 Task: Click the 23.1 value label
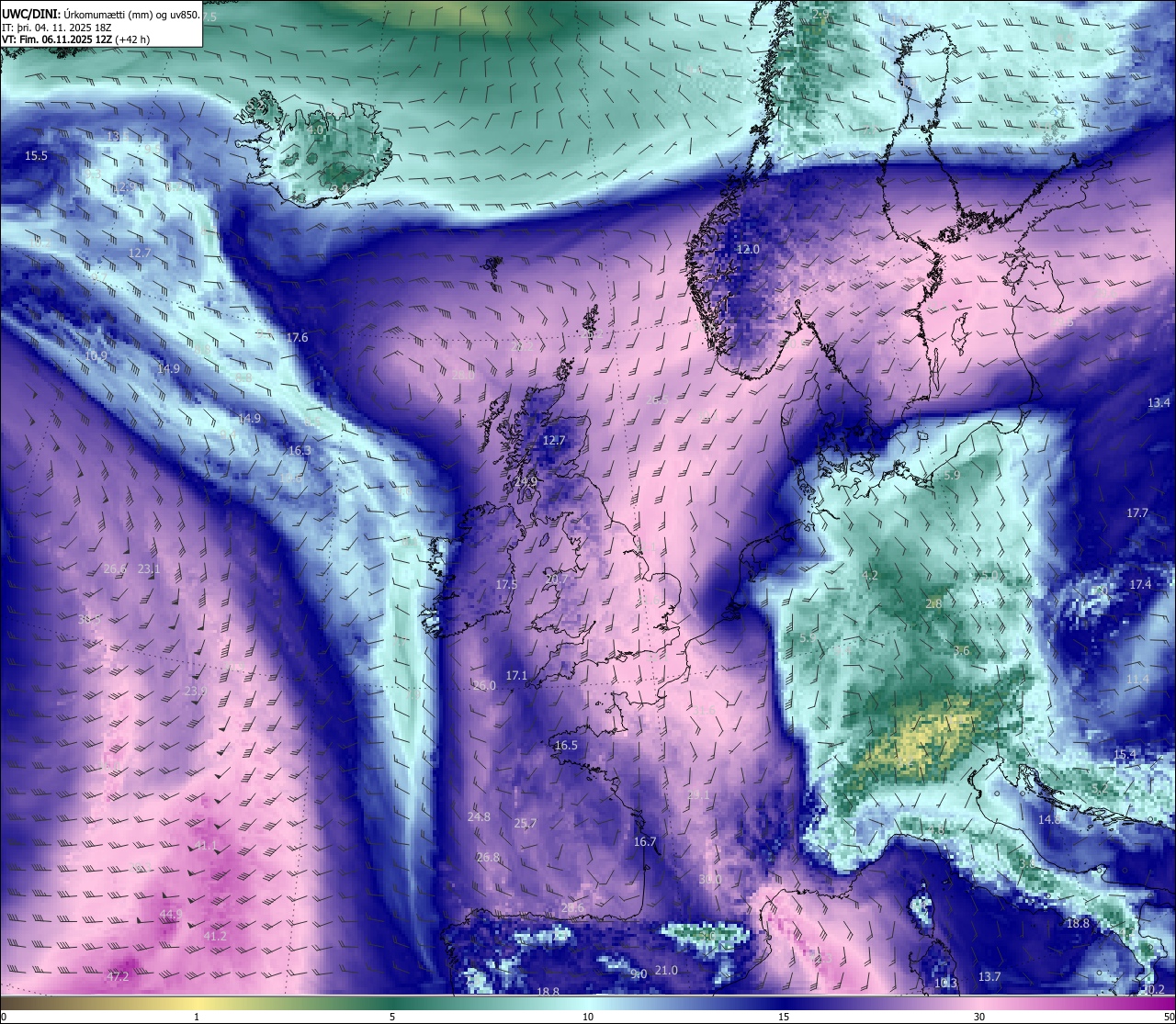point(149,569)
